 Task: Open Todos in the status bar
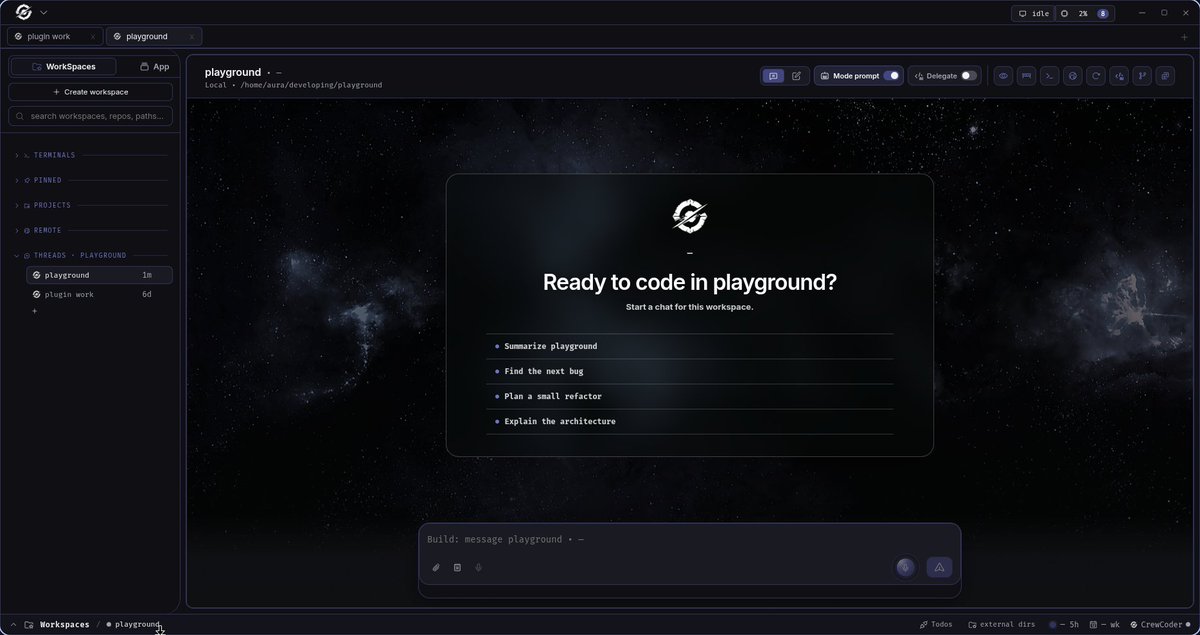pos(936,624)
